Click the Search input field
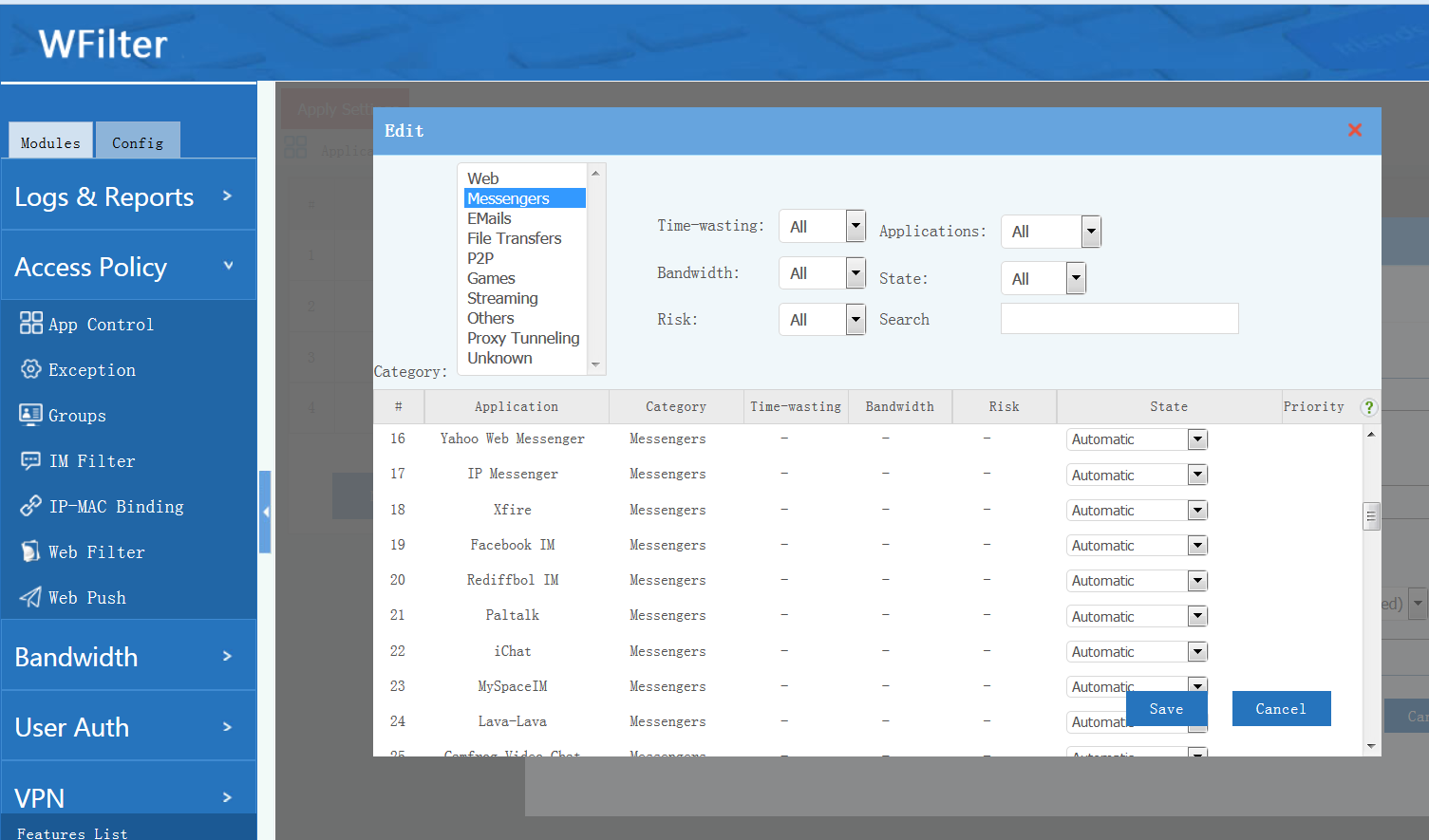 (x=1119, y=319)
